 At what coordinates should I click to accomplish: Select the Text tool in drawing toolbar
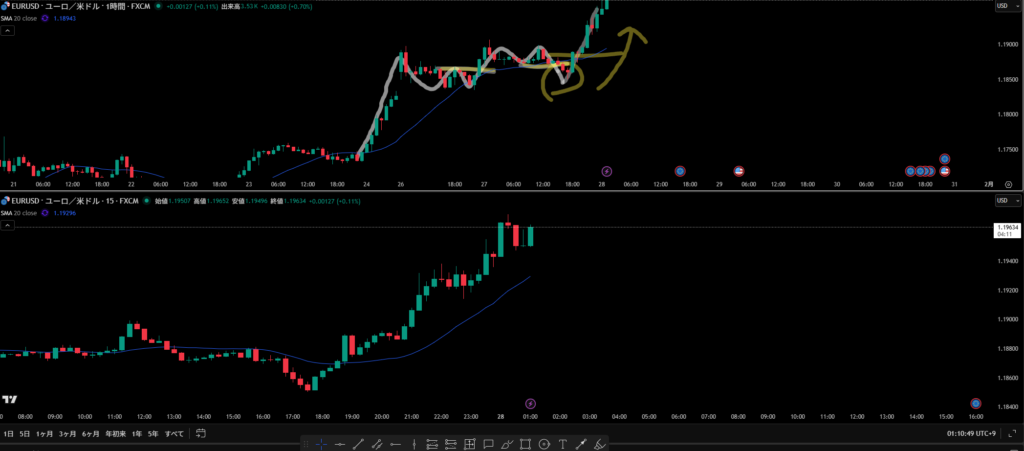(563, 443)
